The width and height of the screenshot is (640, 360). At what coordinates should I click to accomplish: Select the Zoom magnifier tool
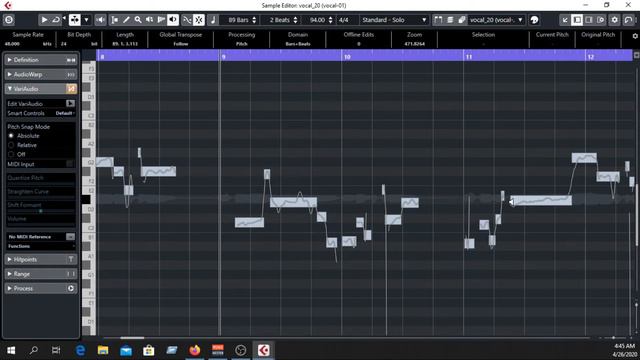pyautogui.click(x=138, y=20)
